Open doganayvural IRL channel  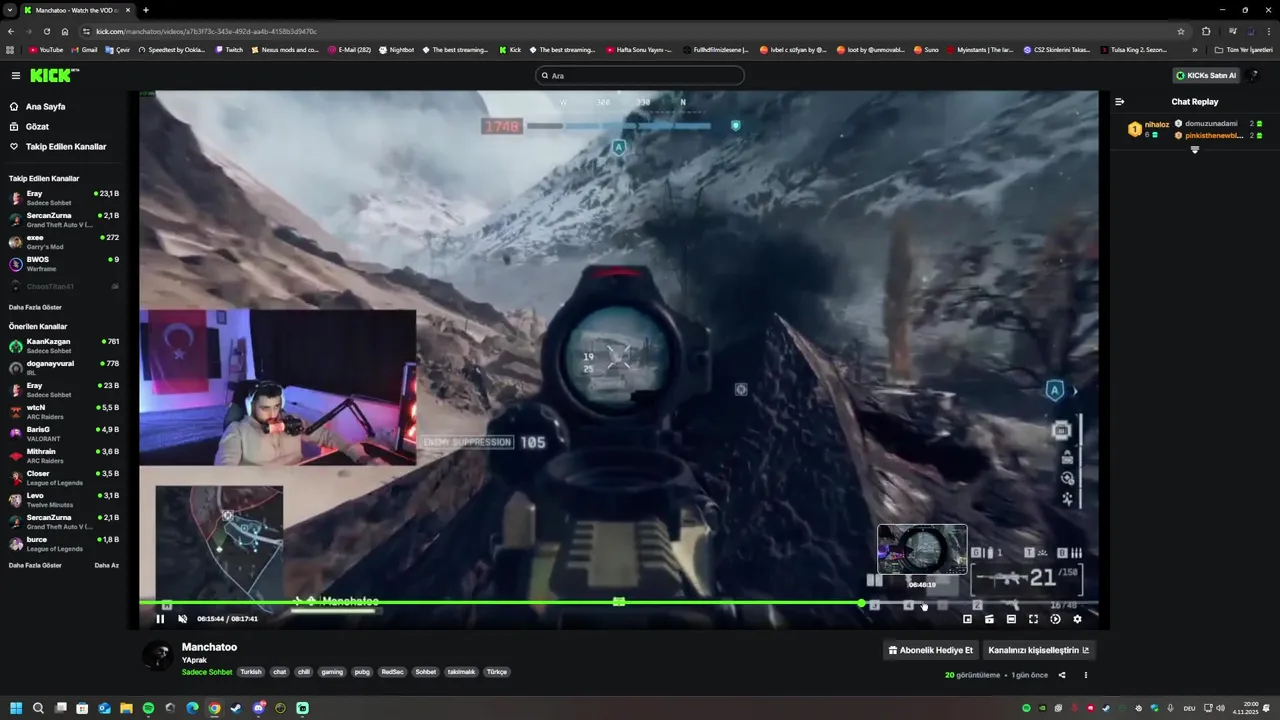[63, 368]
